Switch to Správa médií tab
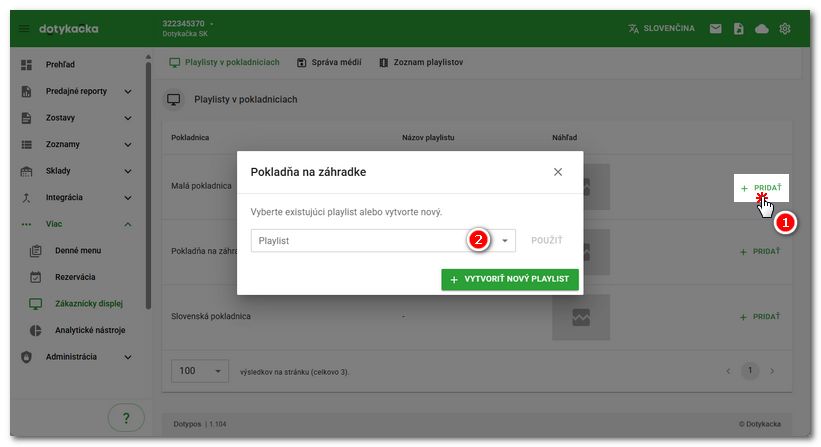Viewport: 821px width, 447px height. coord(329,63)
